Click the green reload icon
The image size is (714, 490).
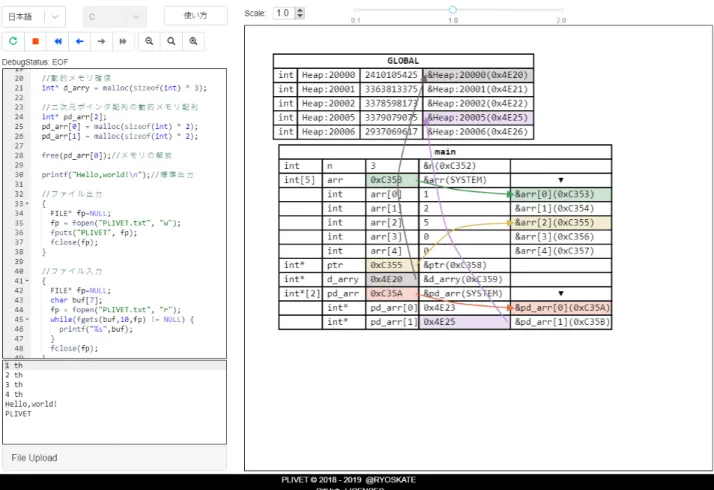13,41
